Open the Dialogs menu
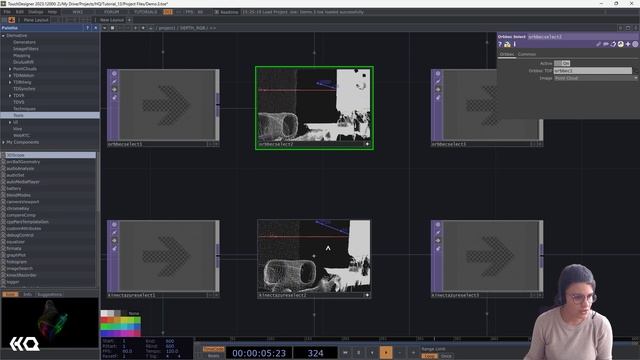This screenshot has width=640, height=360. point(36,12)
